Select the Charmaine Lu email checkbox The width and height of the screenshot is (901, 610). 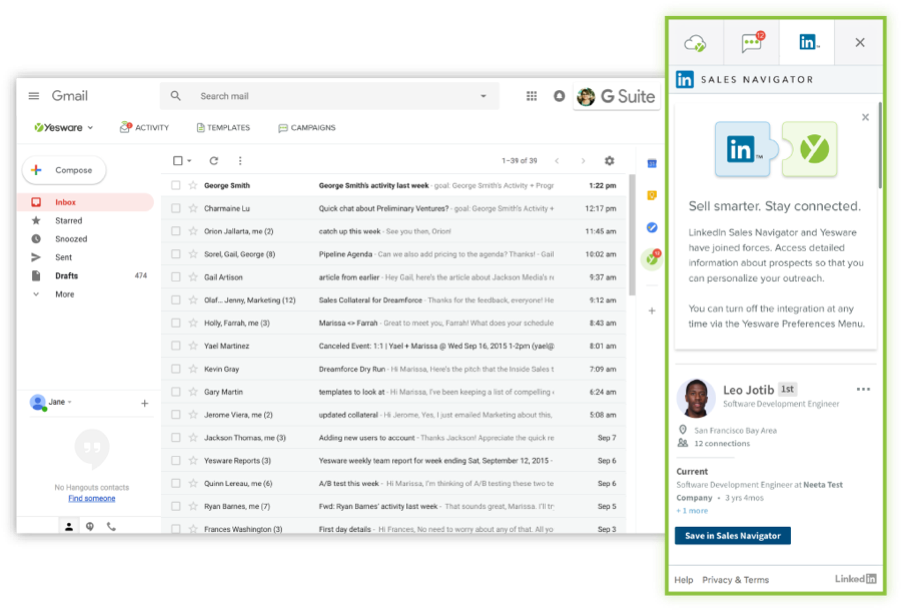176,209
